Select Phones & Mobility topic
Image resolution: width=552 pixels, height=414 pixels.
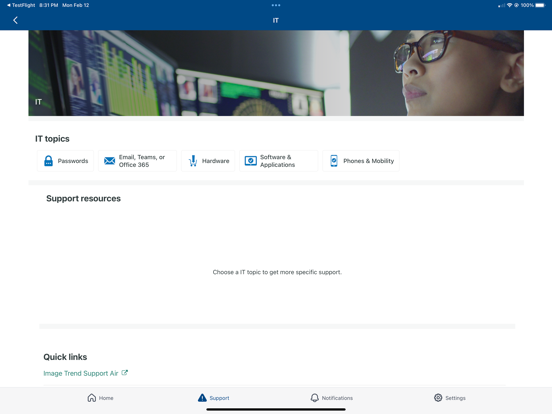click(x=361, y=161)
